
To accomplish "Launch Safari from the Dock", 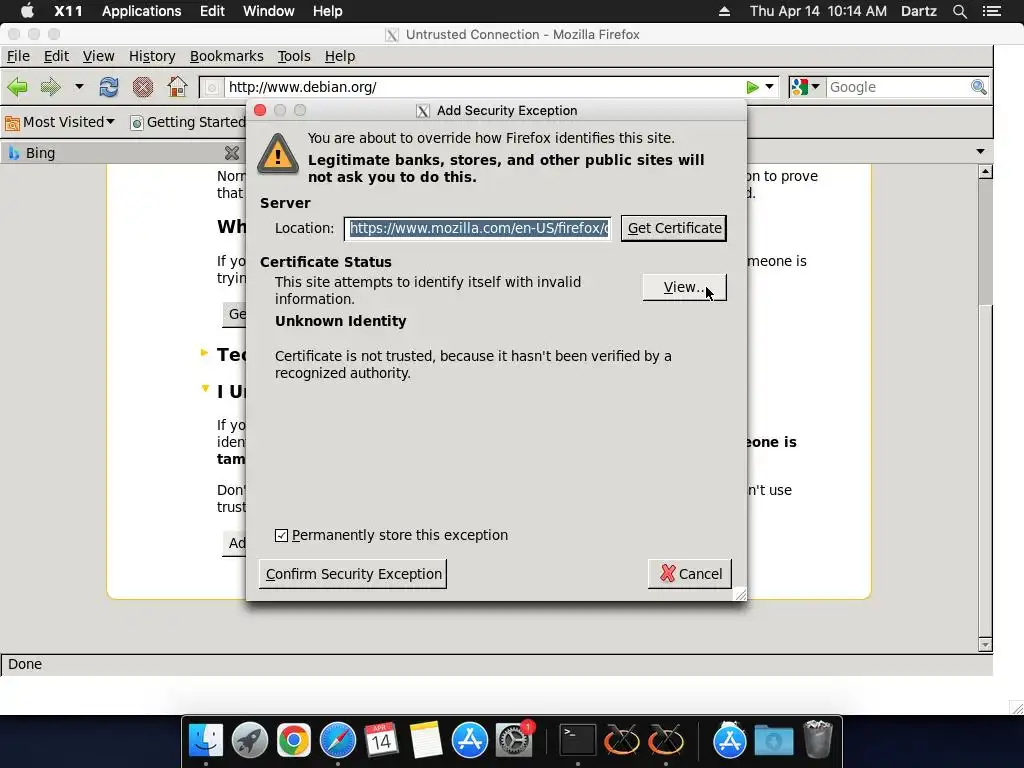I will 338,741.
